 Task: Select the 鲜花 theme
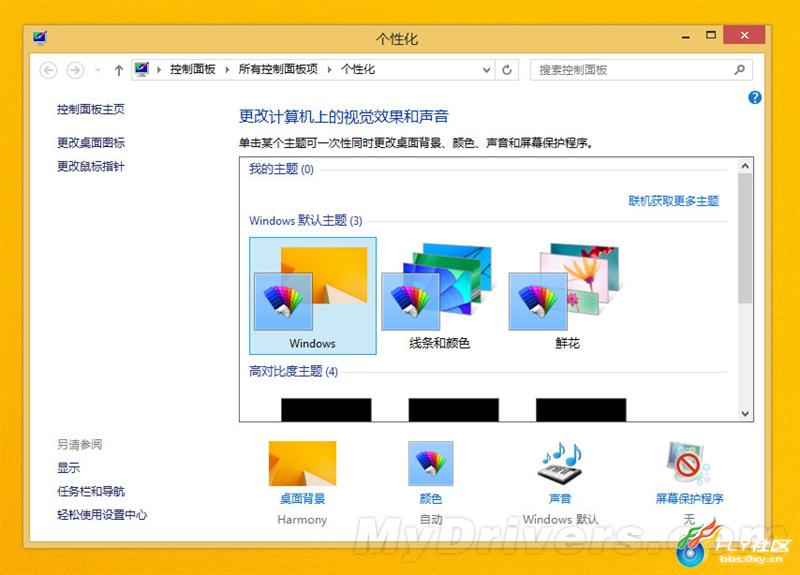click(x=567, y=295)
